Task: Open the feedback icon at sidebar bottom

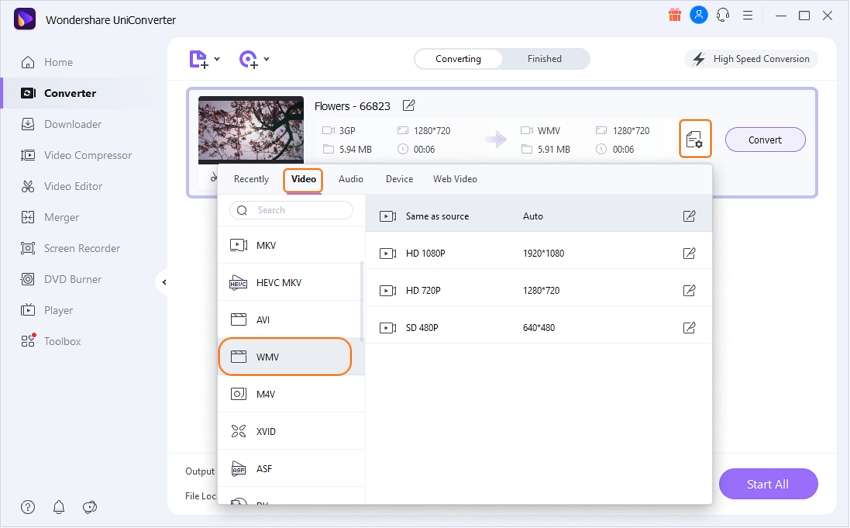Action: tap(89, 507)
